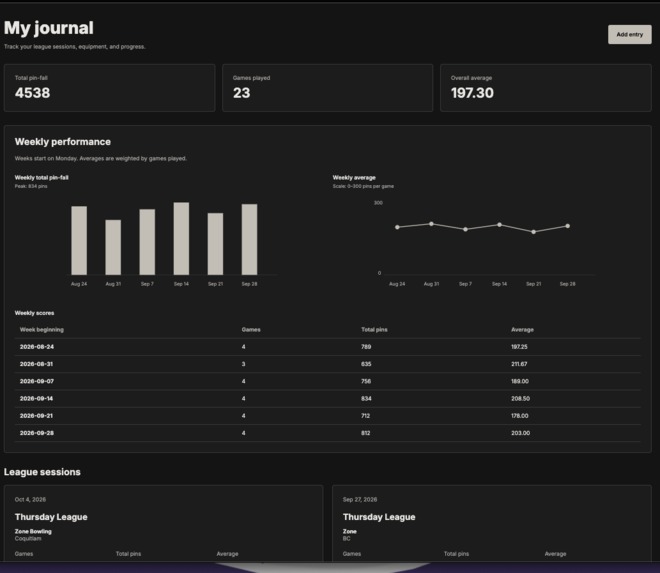Click the Aug 24 weekly average point
Screen dimensions: 660x573
pyautogui.click(x=397, y=227)
